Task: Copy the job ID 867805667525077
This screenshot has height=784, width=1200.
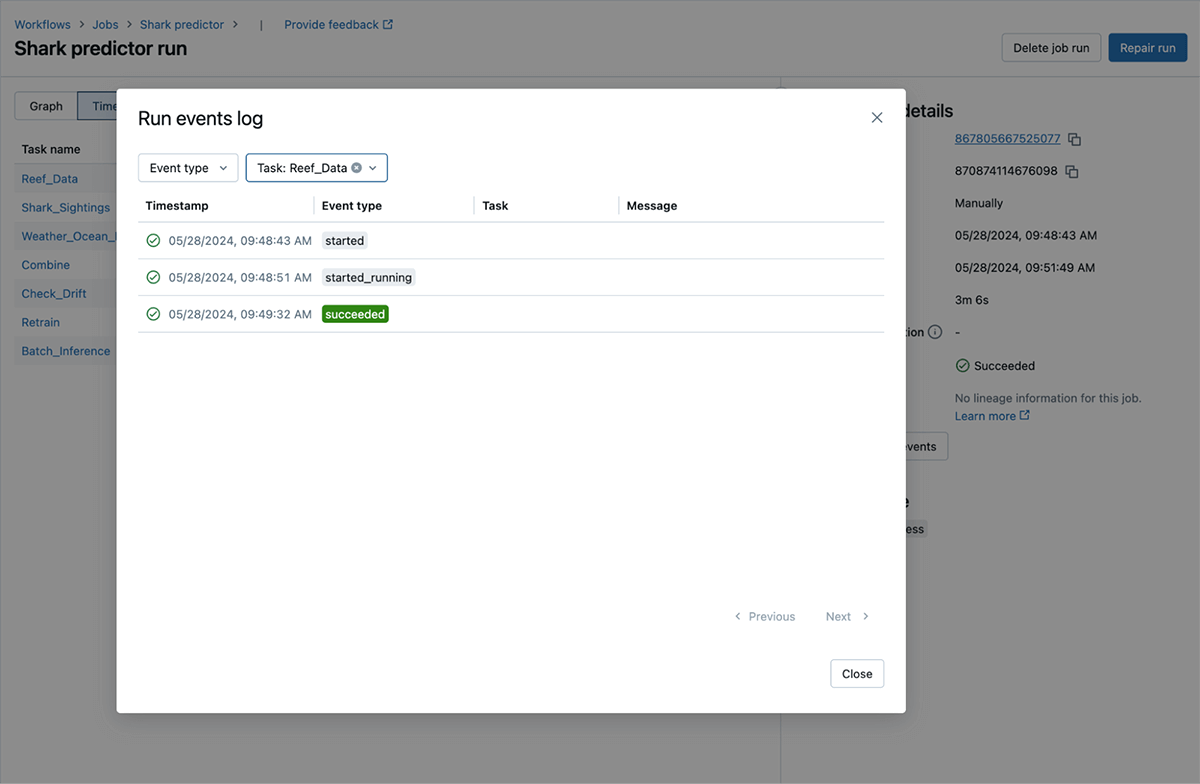Action: (1075, 139)
